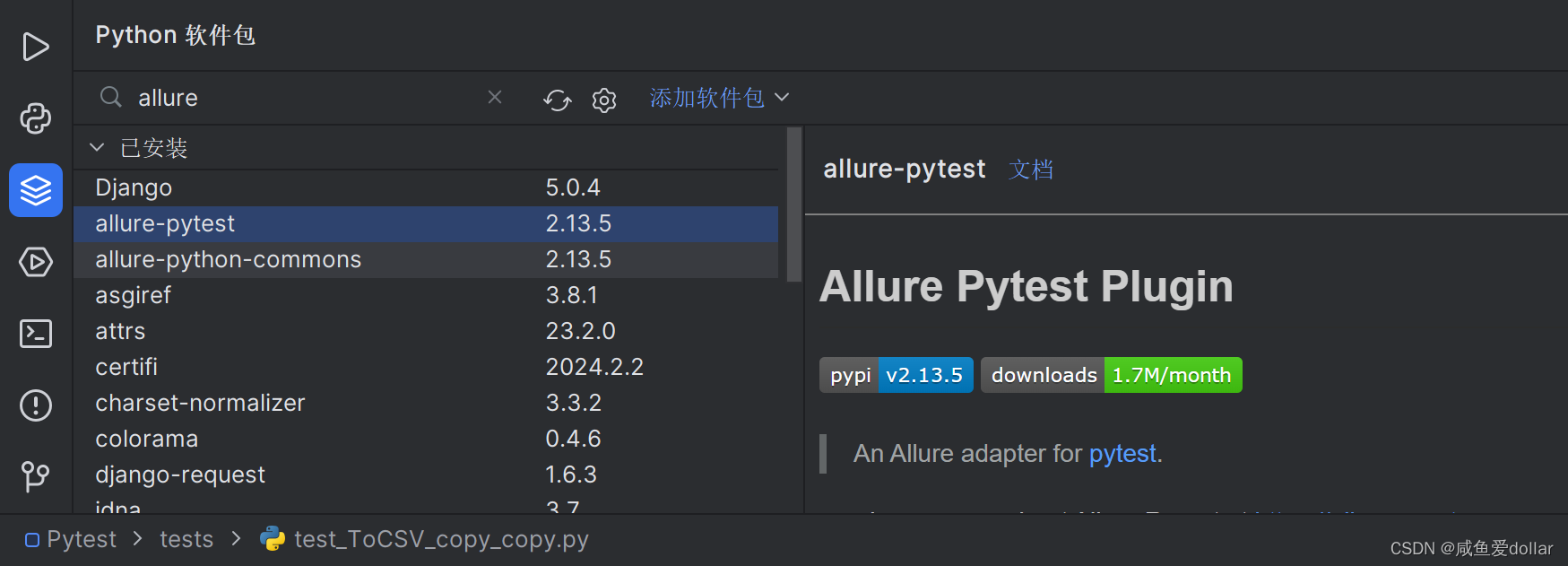This screenshot has height=566, width=1568.
Task: Select the colorama package row
Action: [426, 439]
